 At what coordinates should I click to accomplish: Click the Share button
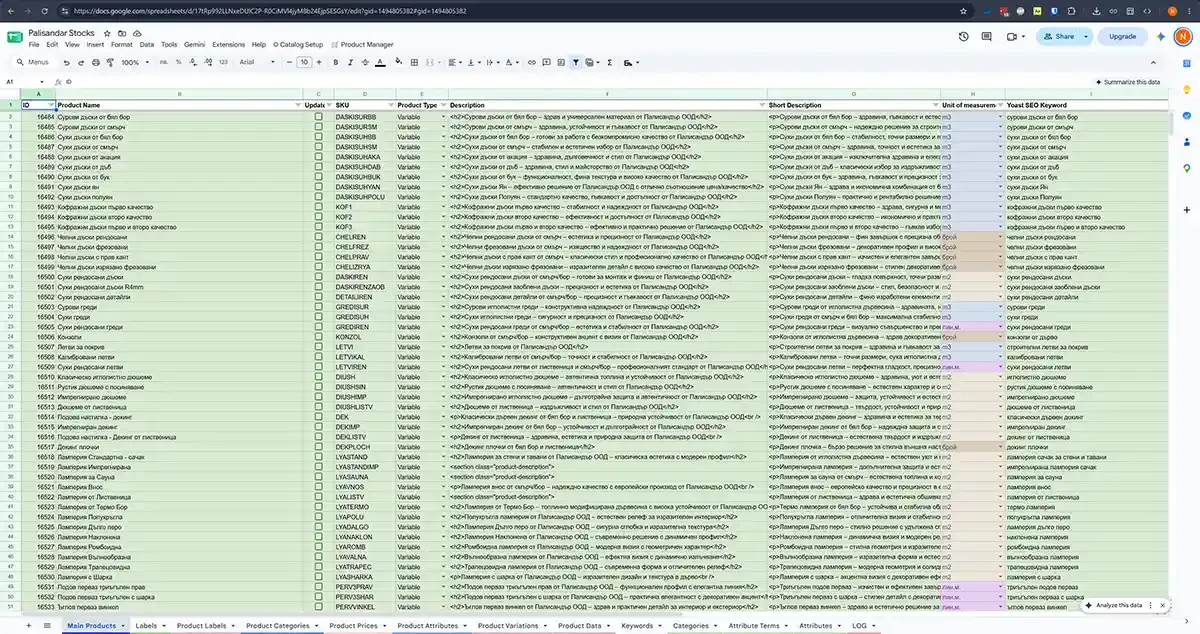tap(1059, 36)
